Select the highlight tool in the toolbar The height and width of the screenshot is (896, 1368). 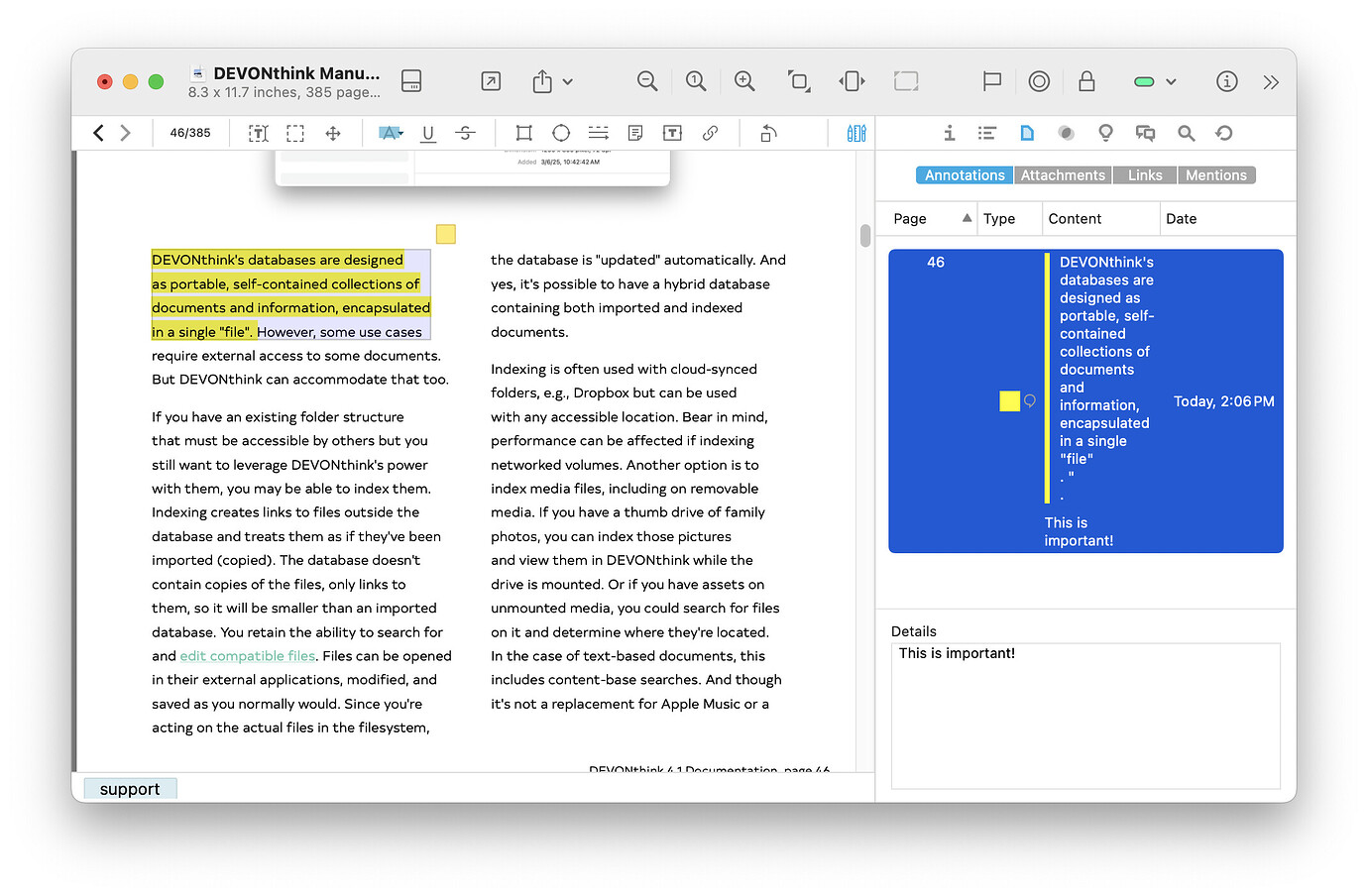391,132
